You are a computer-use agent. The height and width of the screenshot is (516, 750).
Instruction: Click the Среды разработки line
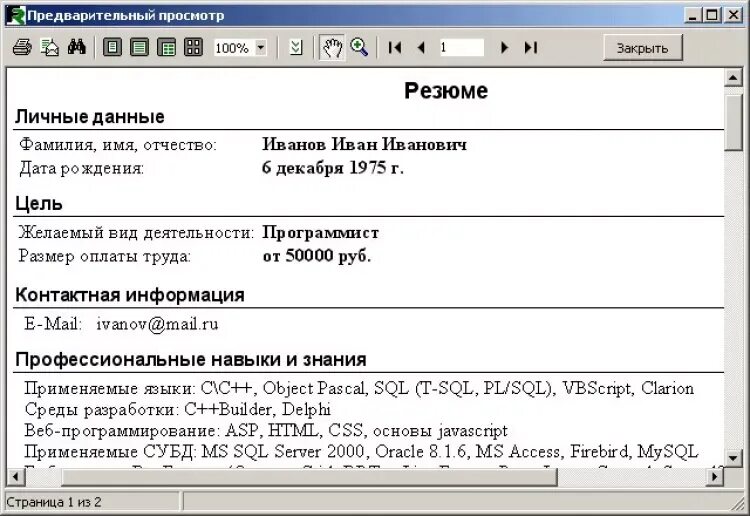click(x=177, y=409)
